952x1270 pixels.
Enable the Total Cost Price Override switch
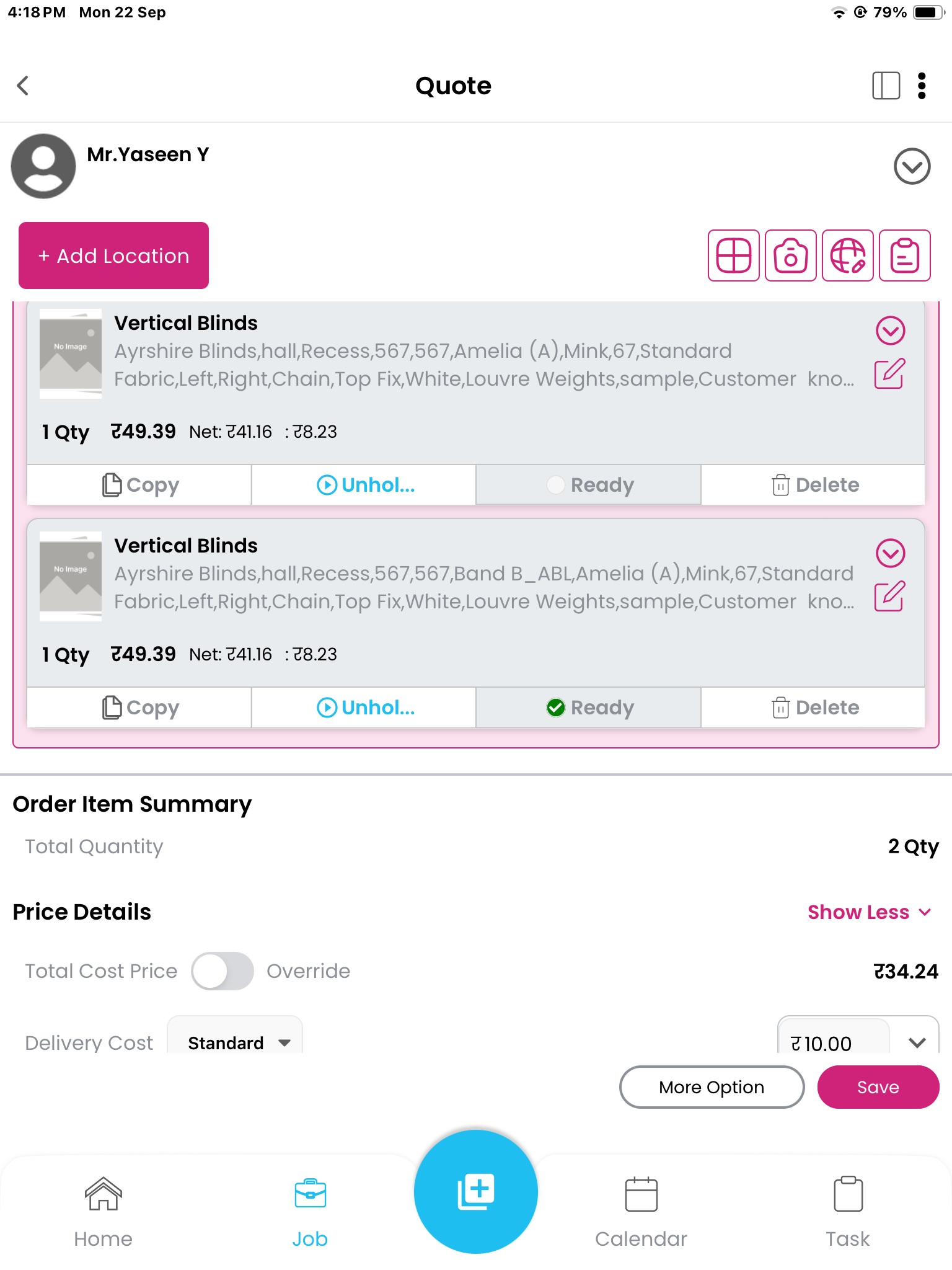tap(223, 971)
